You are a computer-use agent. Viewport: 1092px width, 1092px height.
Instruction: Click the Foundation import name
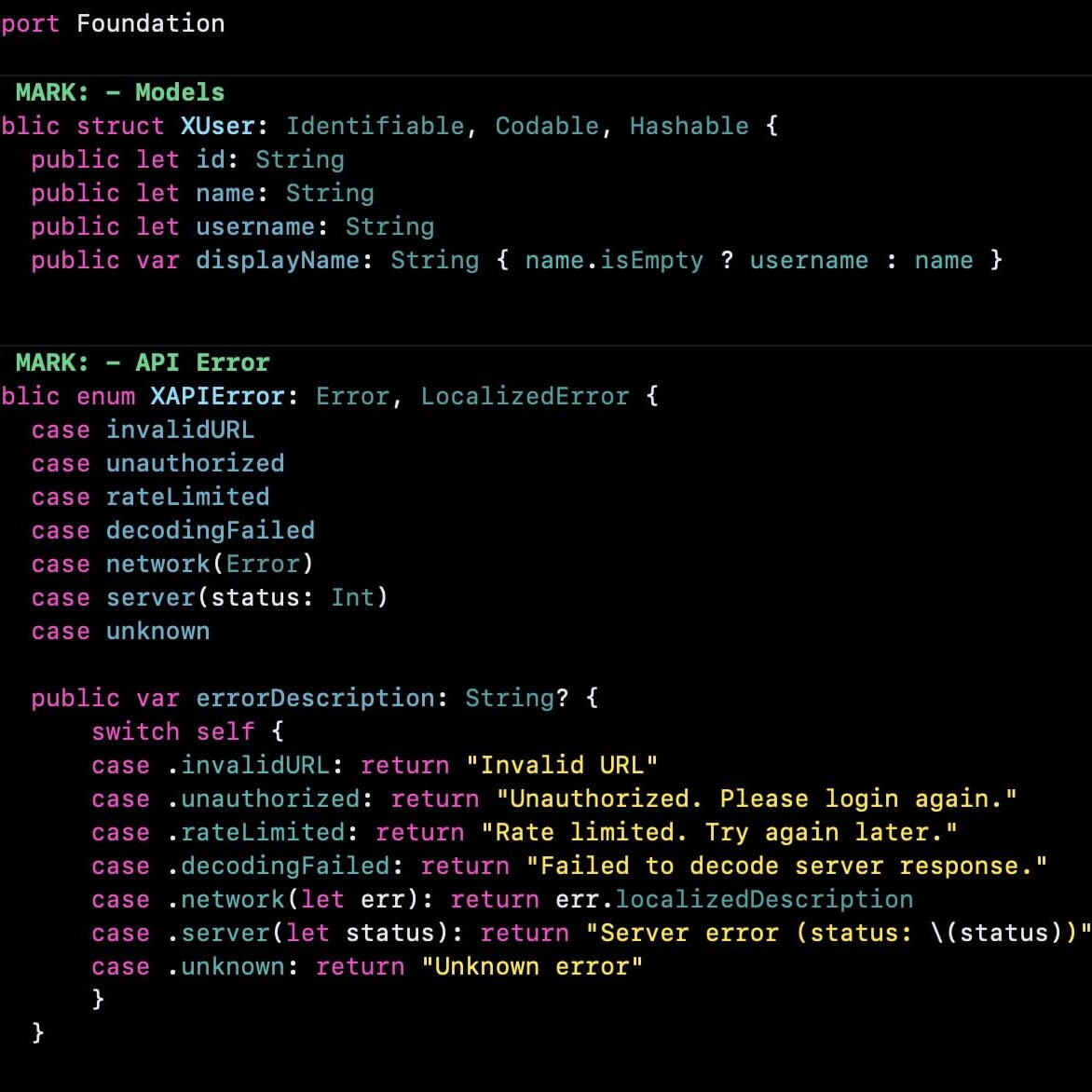click(x=150, y=23)
